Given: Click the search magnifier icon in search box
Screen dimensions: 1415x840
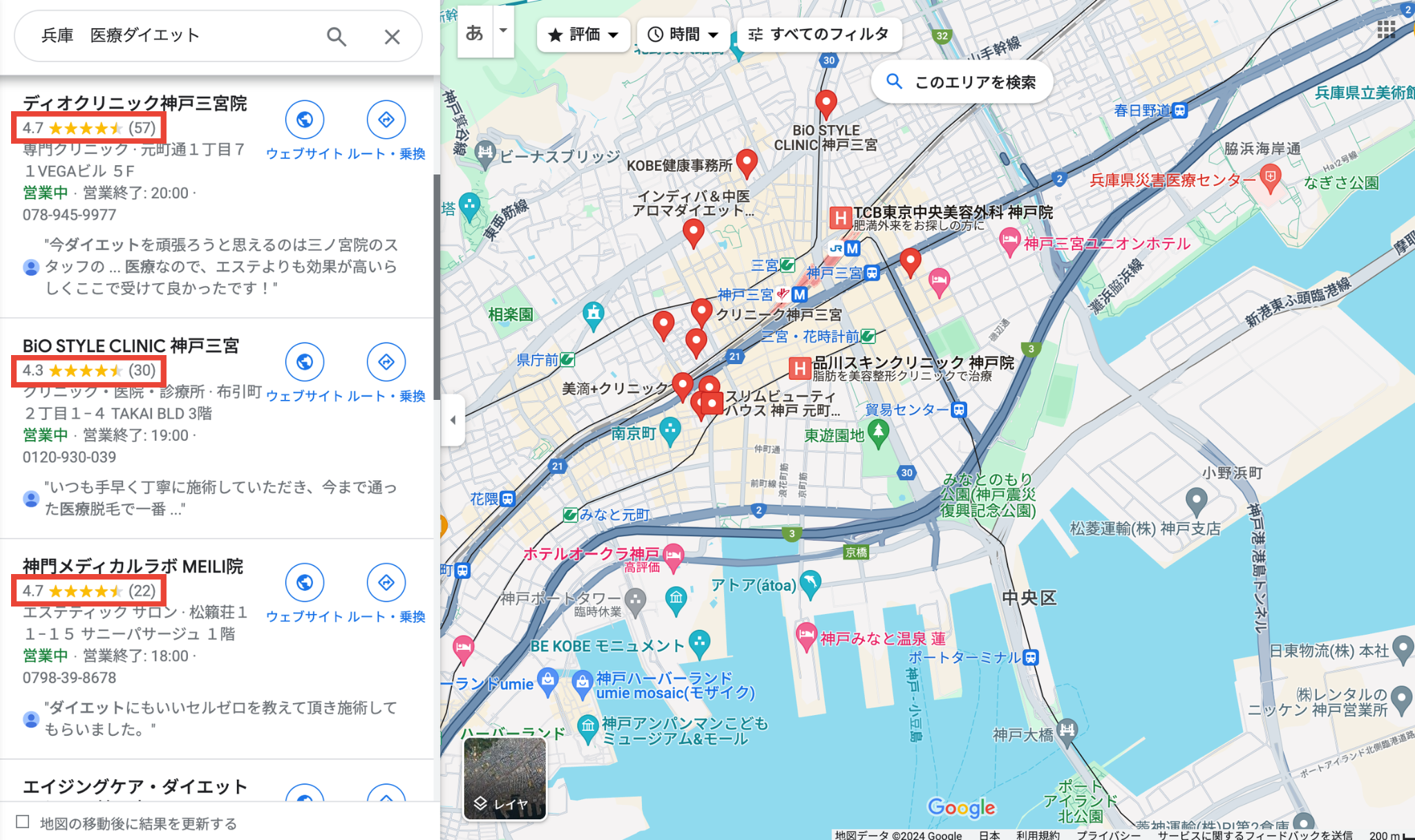Looking at the screenshot, I should click(x=336, y=36).
